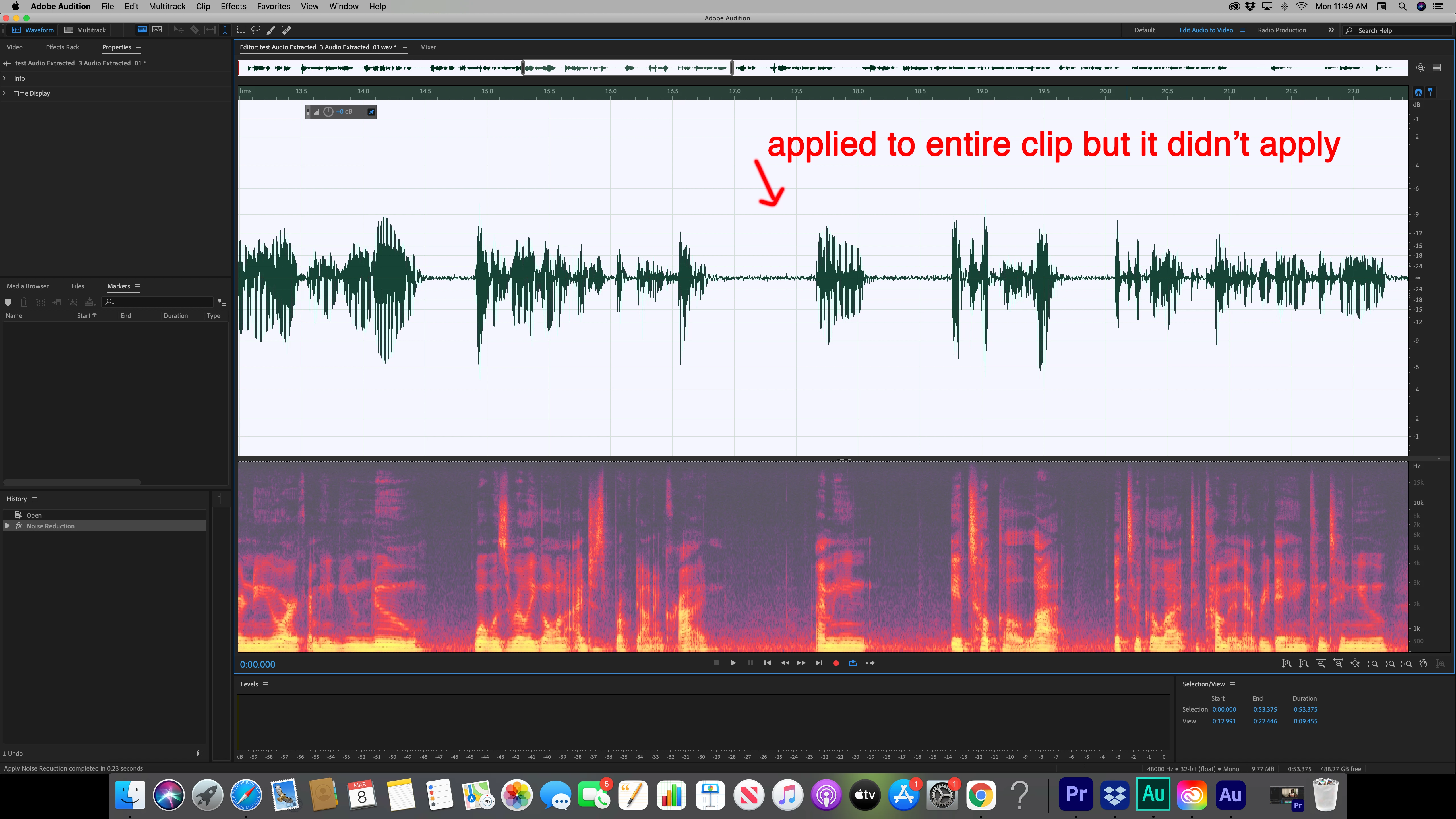Show more workspaces via double chevron

tap(1331, 30)
